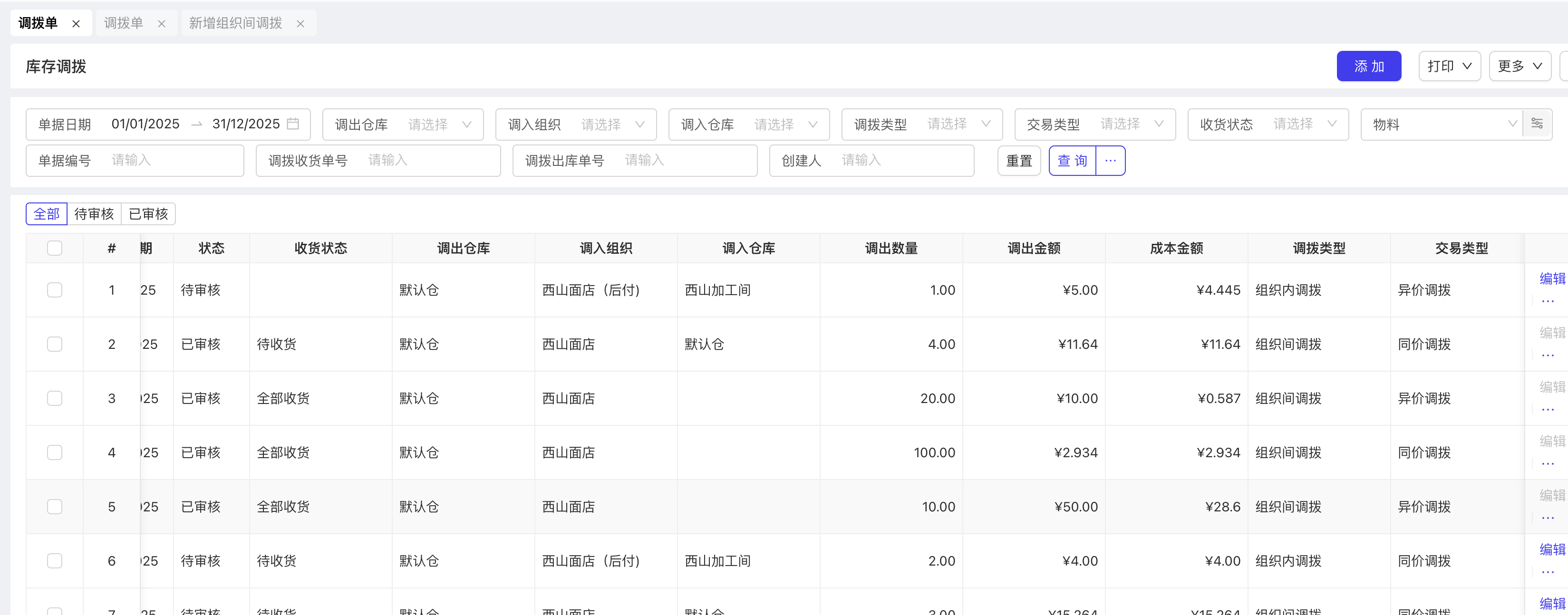
Task: Open row 6 more actions ellipsis
Action: point(1547,572)
